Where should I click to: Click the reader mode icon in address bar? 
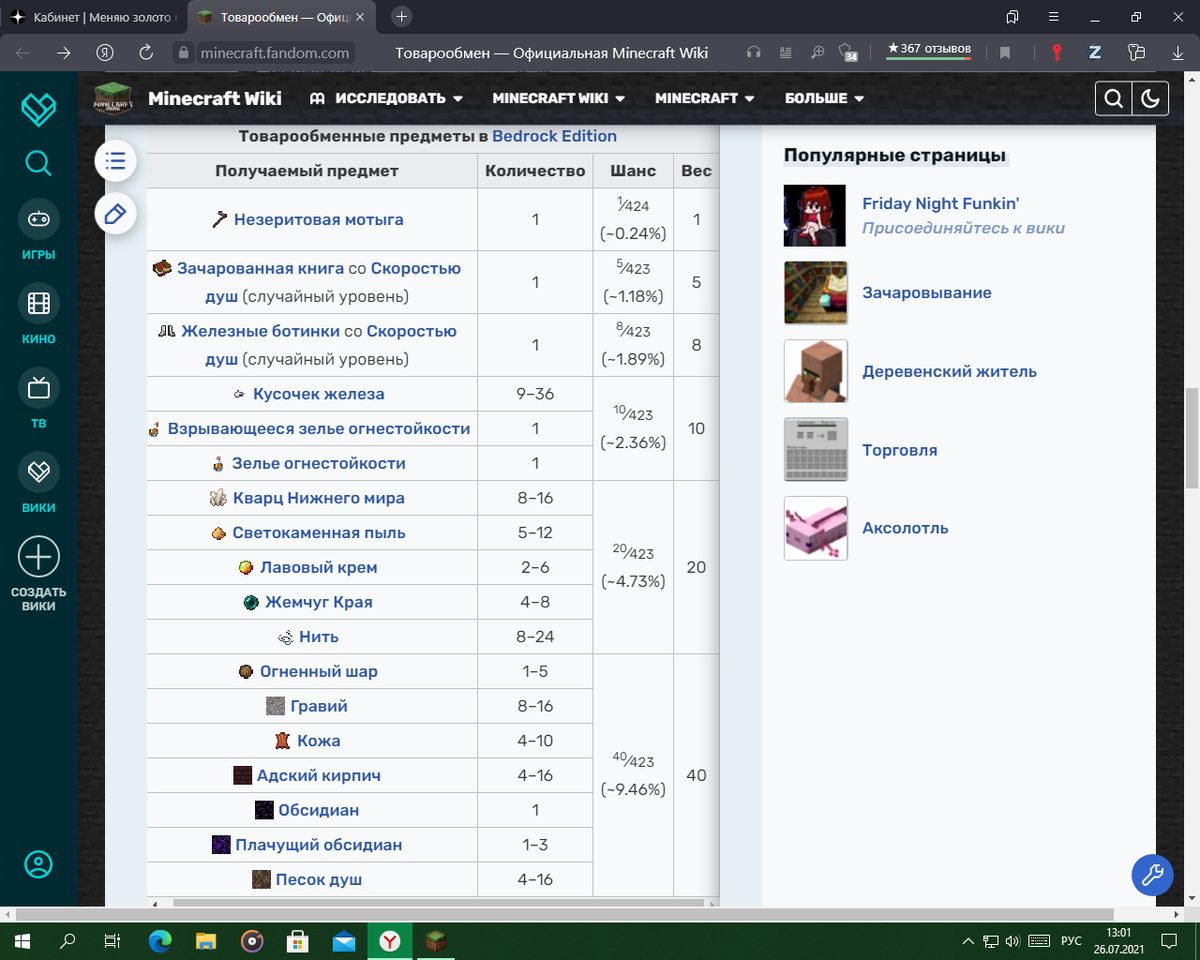click(786, 53)
